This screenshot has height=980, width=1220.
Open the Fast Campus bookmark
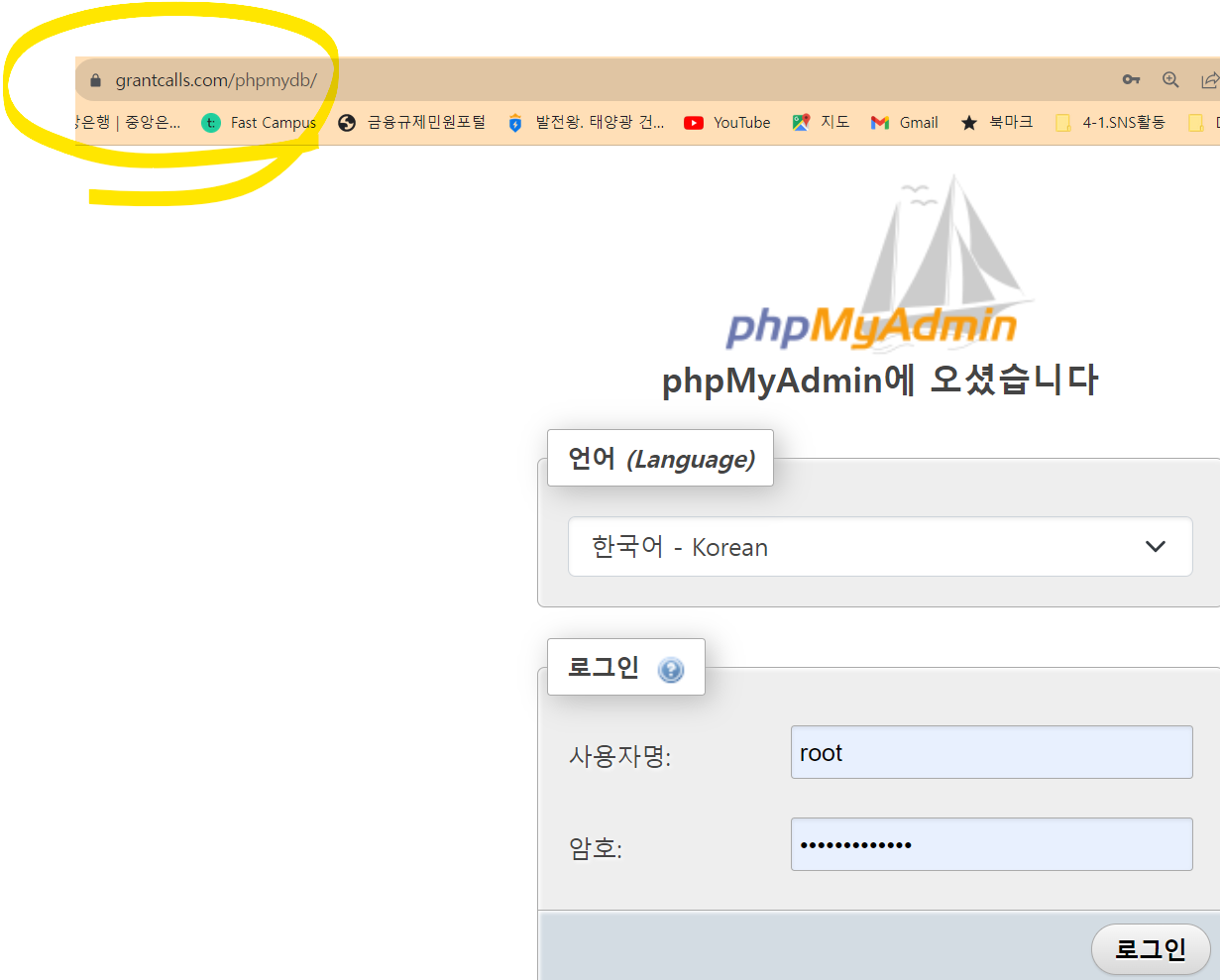(x=259, y=123)
